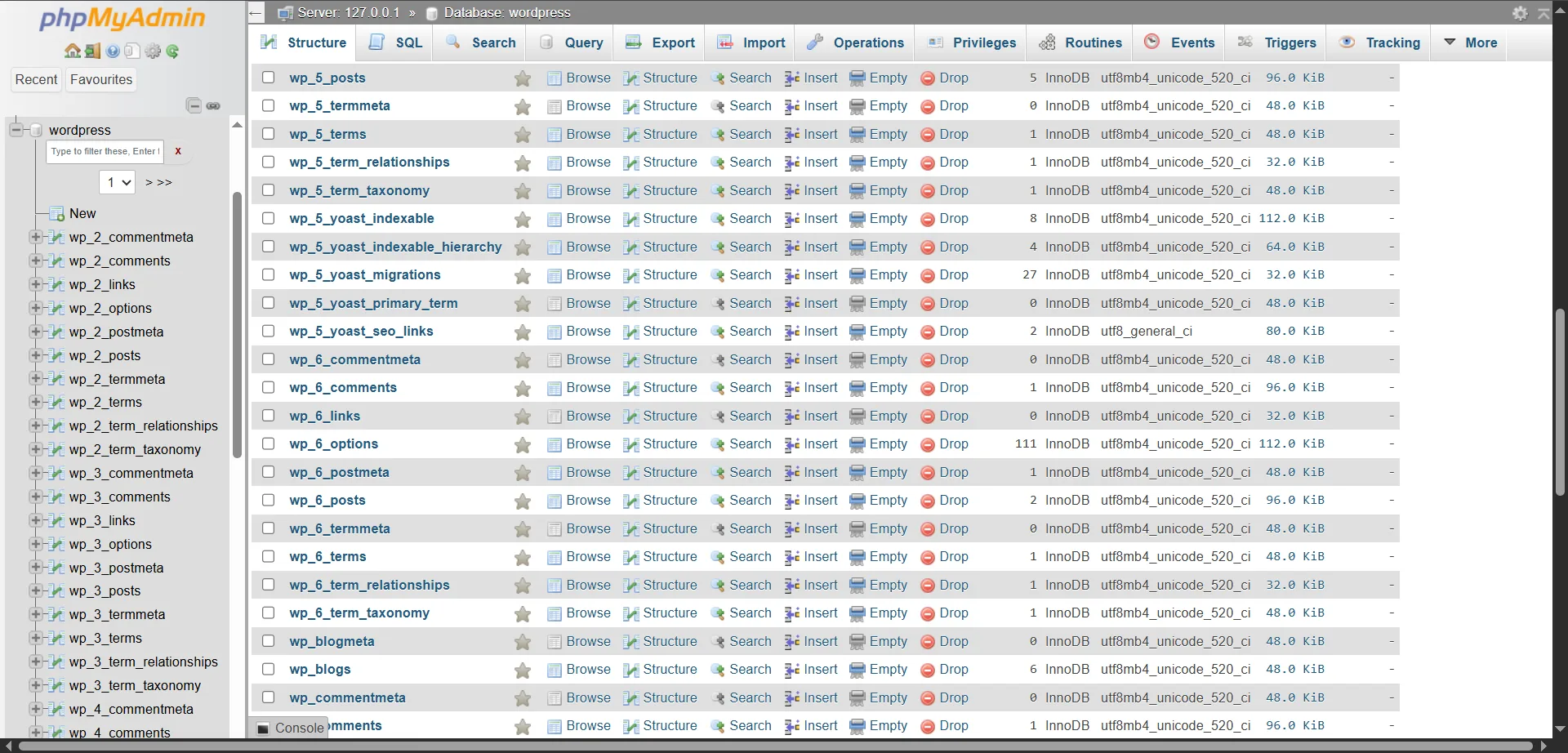This screenshot has height=753, width=1568.
Task: Select wp_6_commentmeta checkbox
Action: click(x=268, y=359)
